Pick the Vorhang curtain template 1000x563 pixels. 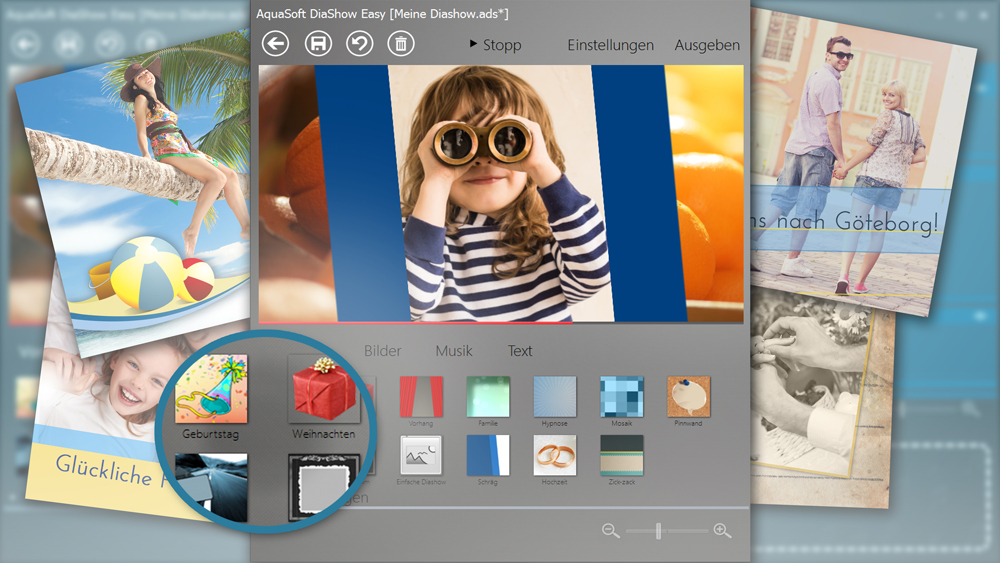tap(421, 396)
